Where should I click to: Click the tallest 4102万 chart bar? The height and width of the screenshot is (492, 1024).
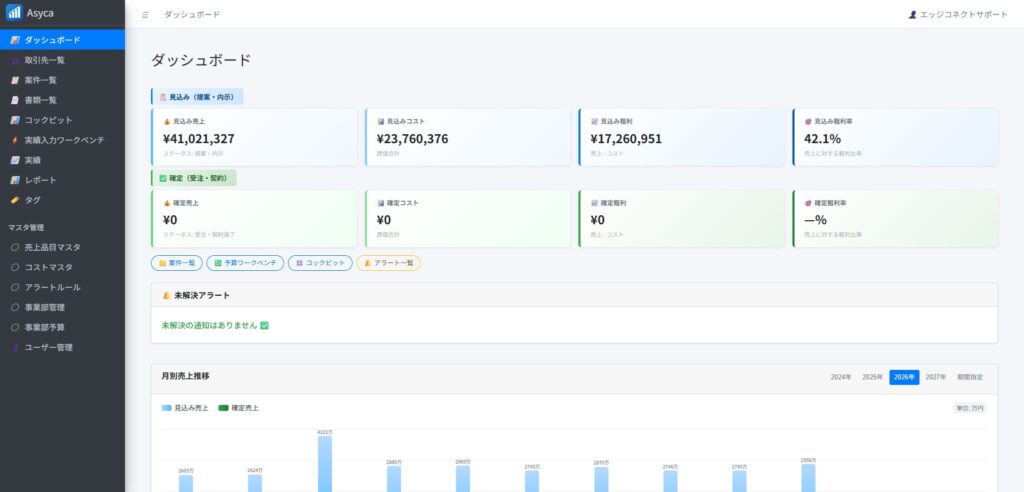(x=325, y=464)
